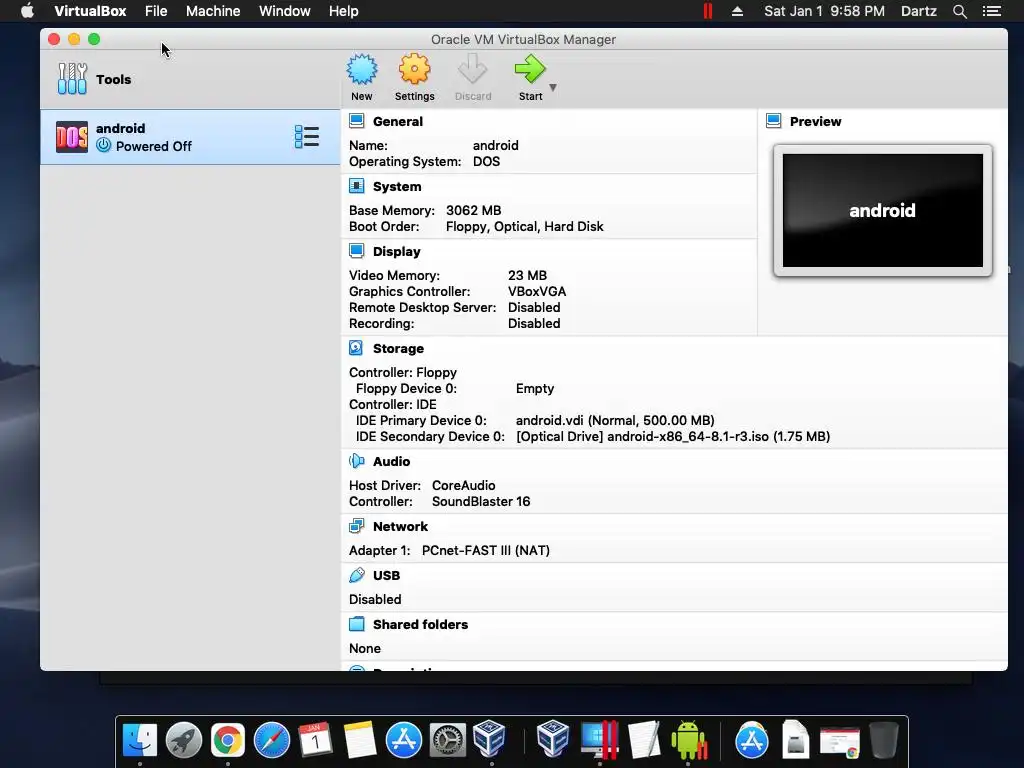This screenshot has height=768, width=1024.
Task: Open the Notification Center list icon
Action: (x=991, y=11)
